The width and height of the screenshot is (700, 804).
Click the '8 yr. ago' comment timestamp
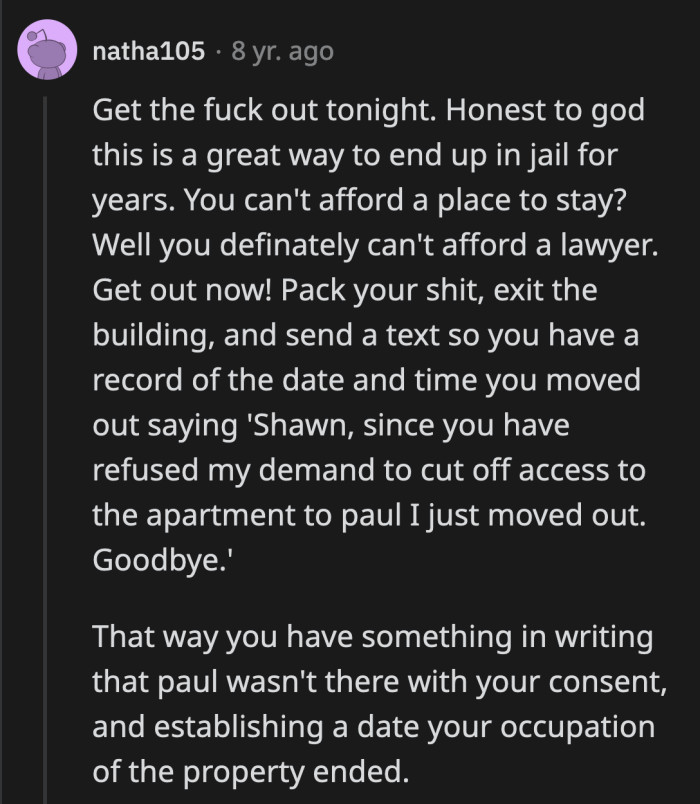click(x=282, y=50)
